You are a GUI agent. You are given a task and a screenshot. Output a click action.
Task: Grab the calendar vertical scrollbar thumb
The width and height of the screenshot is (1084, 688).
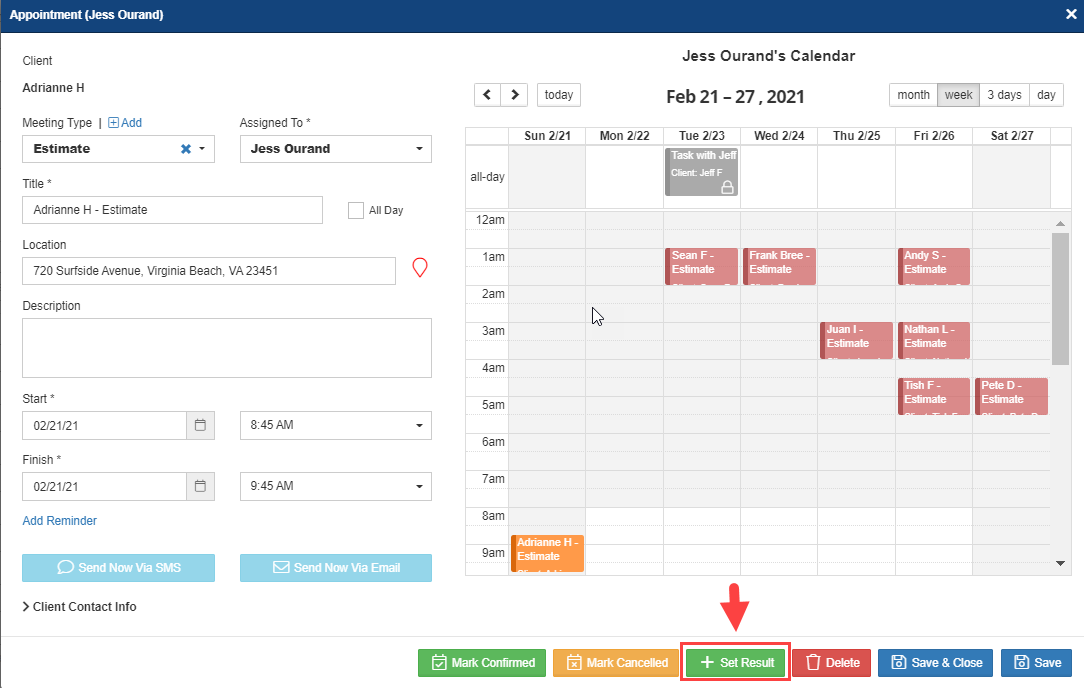[x=1060, y=299]
